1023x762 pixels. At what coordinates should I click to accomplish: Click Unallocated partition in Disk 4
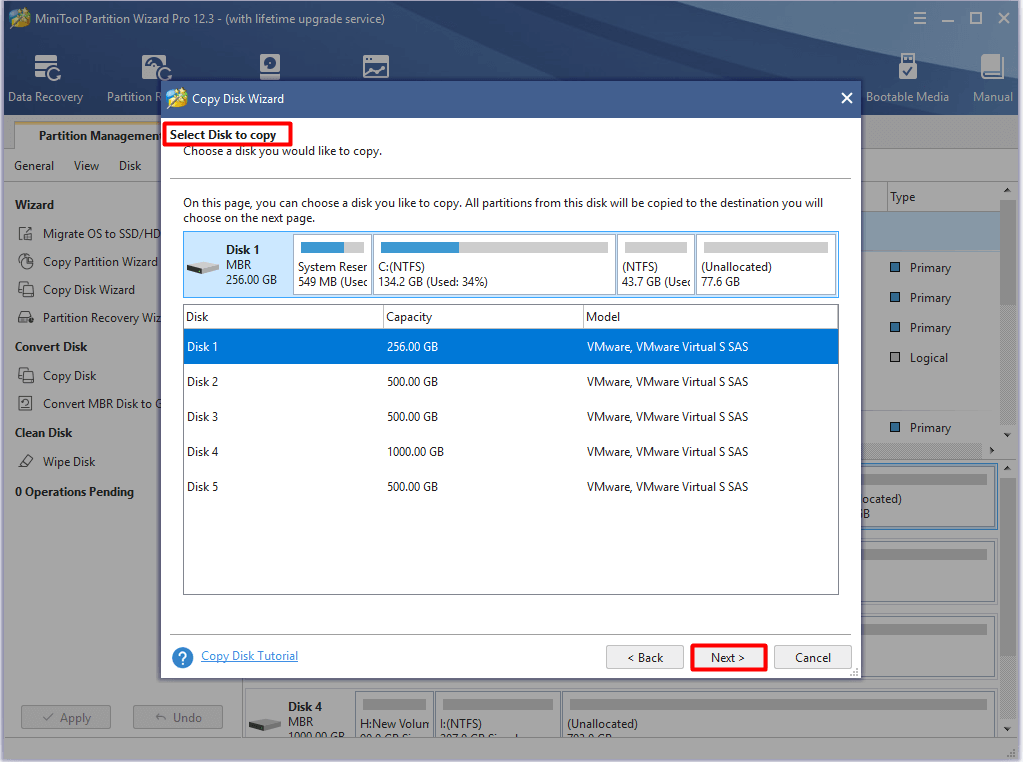[x=778, y=716]
